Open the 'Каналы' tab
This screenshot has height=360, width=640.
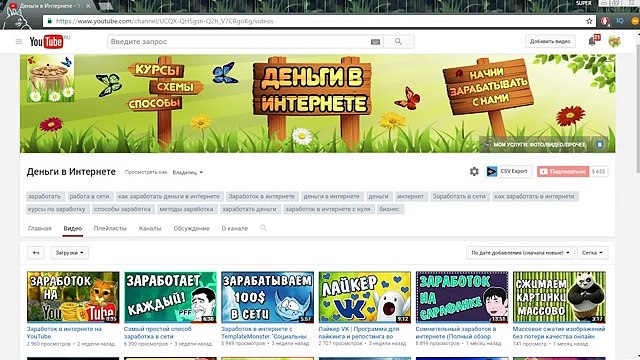click(x=150, y=228)
